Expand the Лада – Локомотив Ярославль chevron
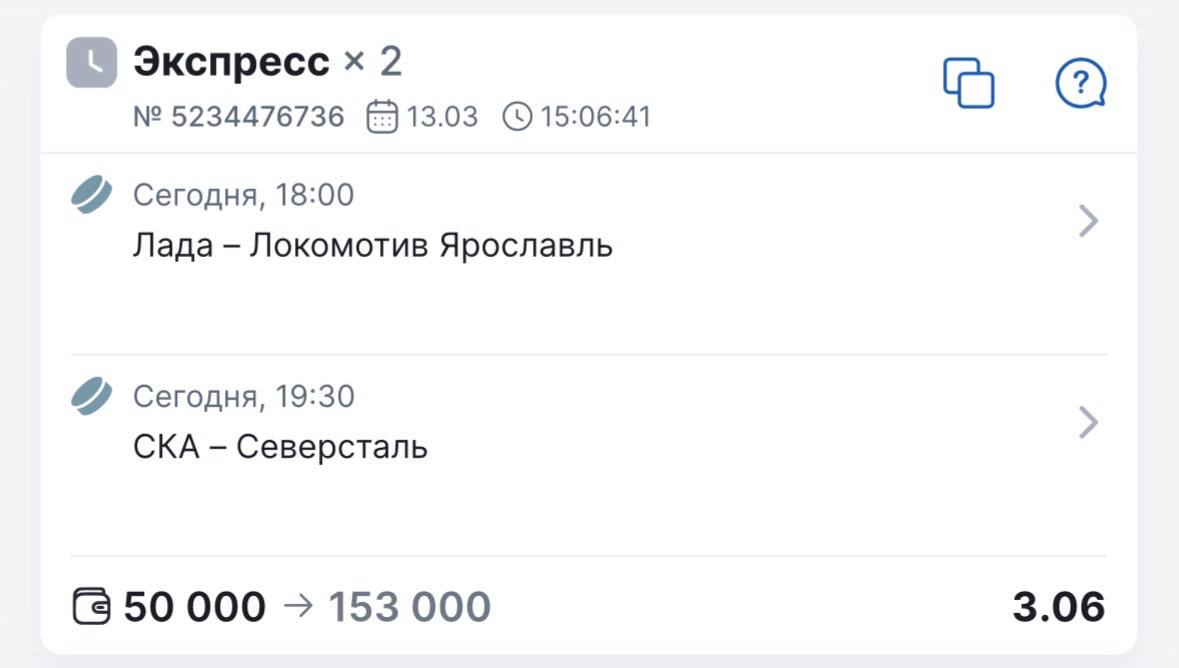 point(1089,221)
